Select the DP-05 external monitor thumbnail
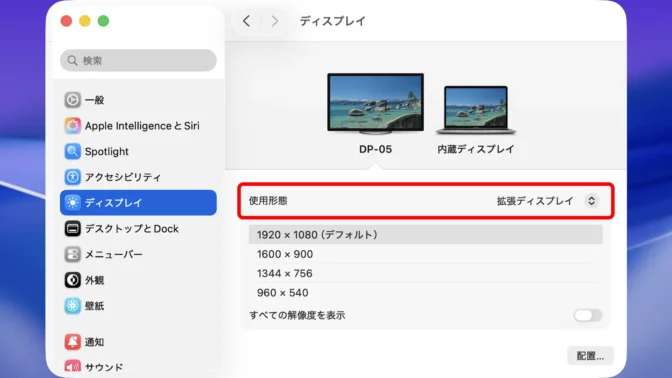Screen dimensions: 672x378 coord(375,103)
